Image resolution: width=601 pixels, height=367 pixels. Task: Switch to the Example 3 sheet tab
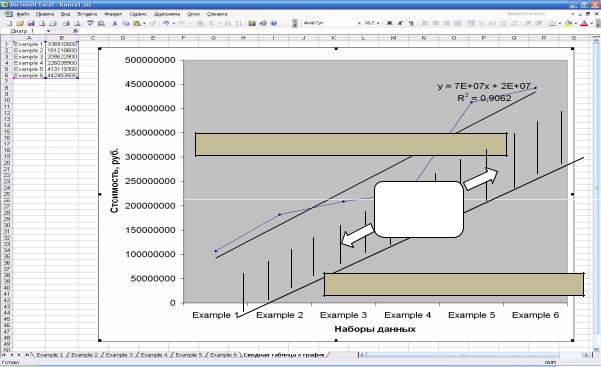pos(119,355)
